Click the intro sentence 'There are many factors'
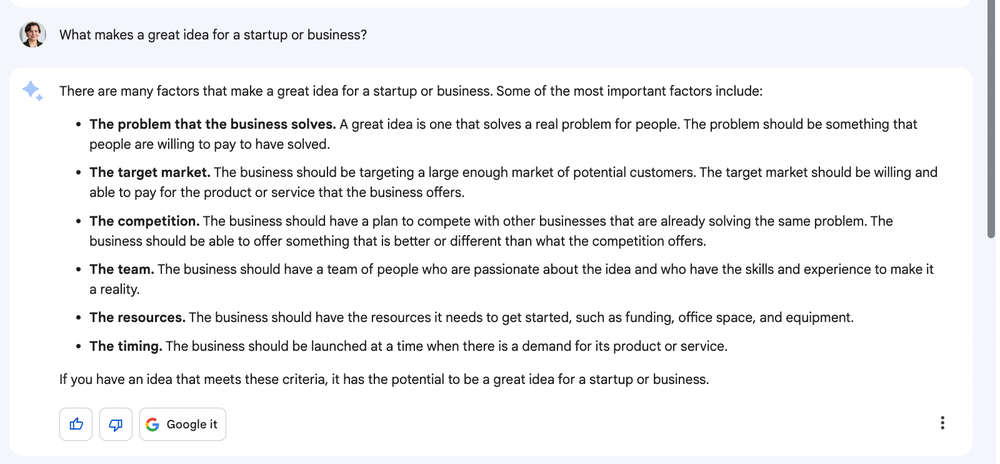Viewport: 1000px width, 464px height. pos(410,91)
